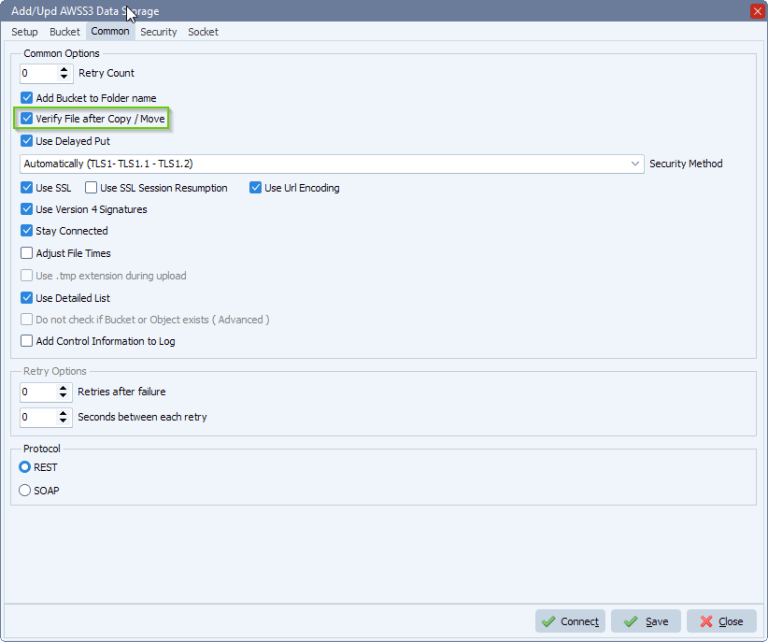
Task: Select the REST protocol radio button
Action: coord(24,467)
